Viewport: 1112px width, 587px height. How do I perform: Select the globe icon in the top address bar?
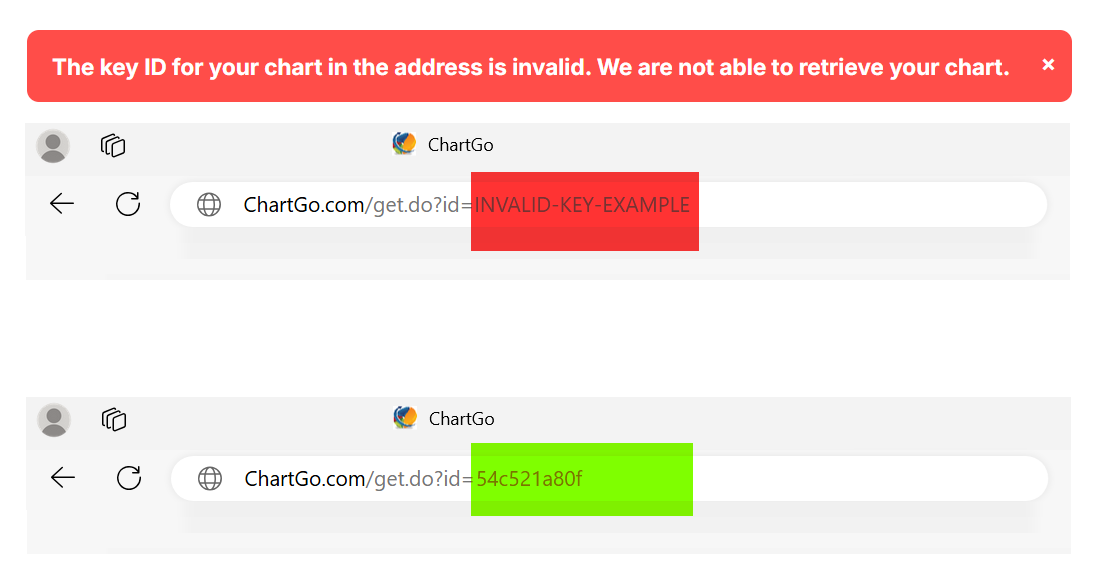pyautogui.click(x=210, y=204)
